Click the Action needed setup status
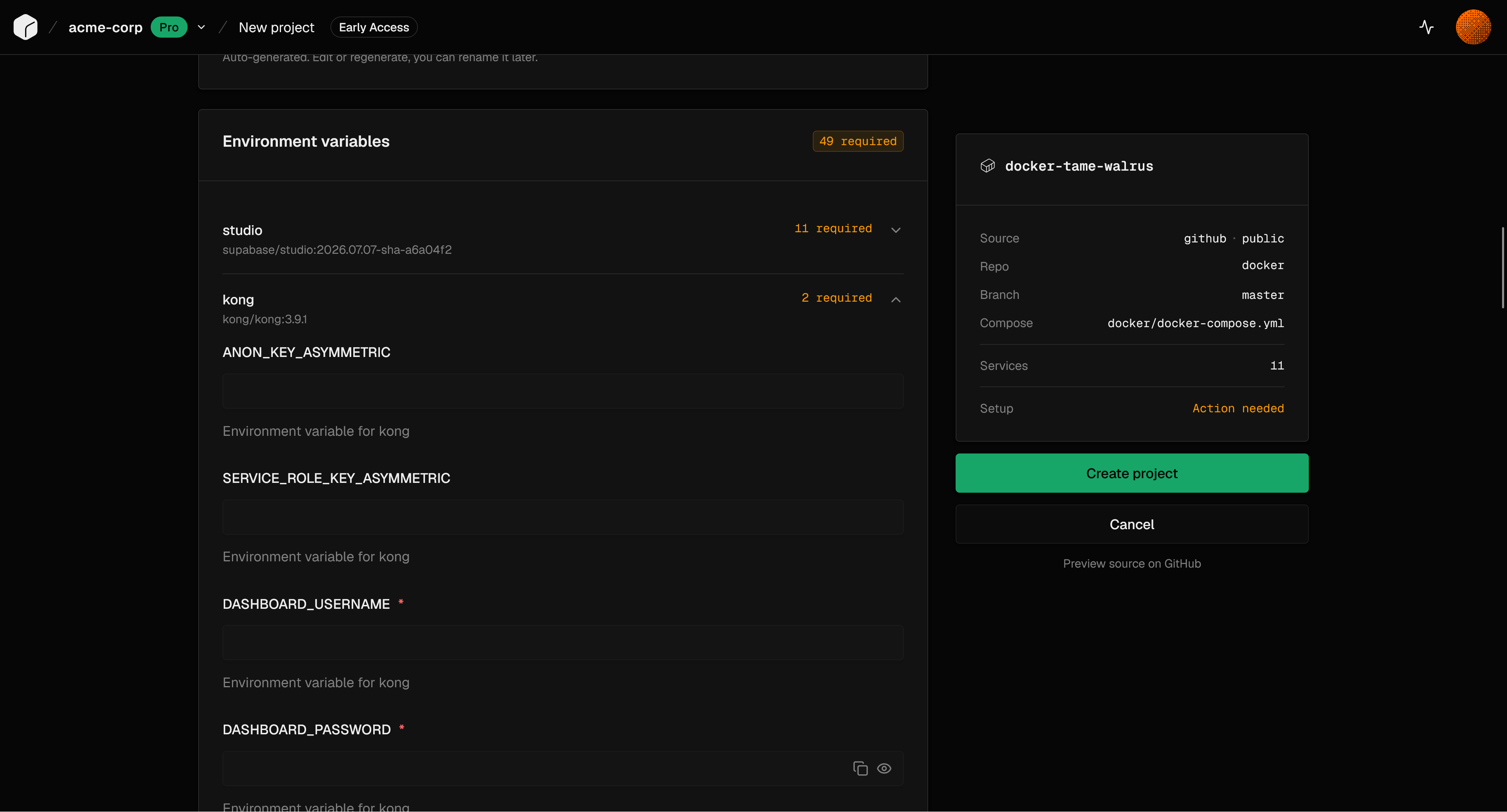This screenshot has width=1507, height=812. pos(1238,409)
